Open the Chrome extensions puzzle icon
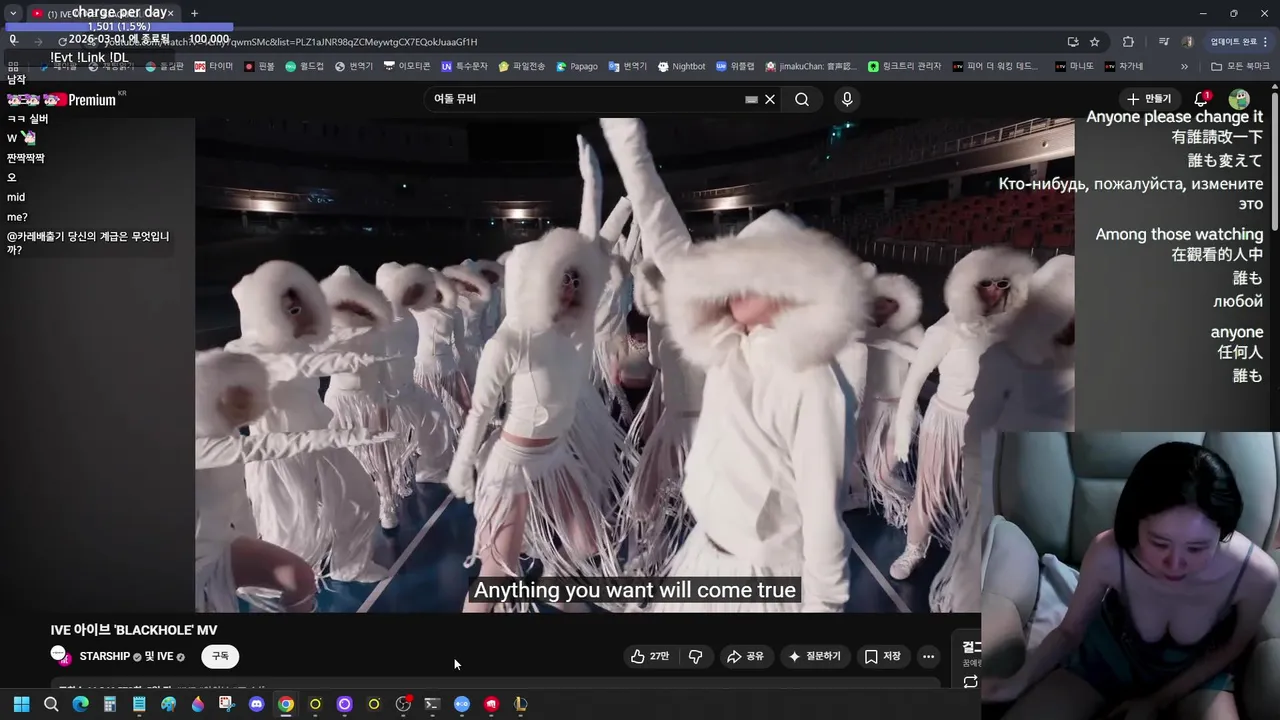This screenshot has height=720, width=1280. 1128,42
